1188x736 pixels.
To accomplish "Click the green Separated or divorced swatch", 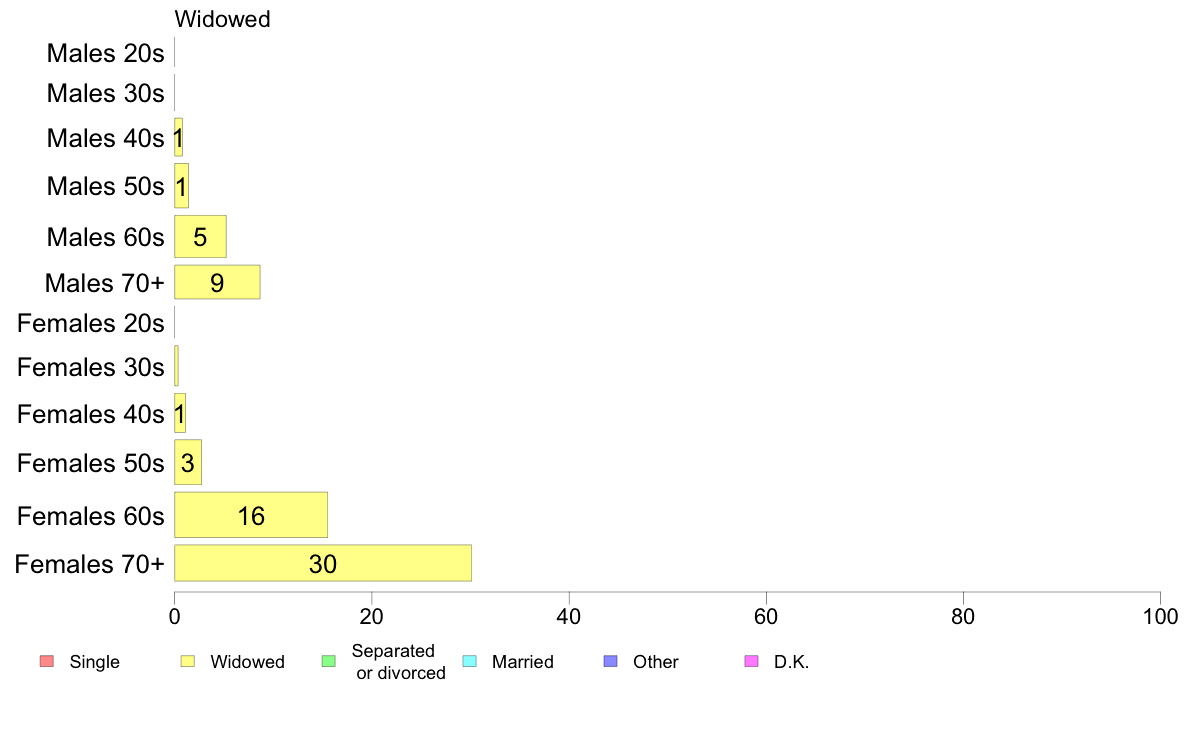I will [329, 661].
